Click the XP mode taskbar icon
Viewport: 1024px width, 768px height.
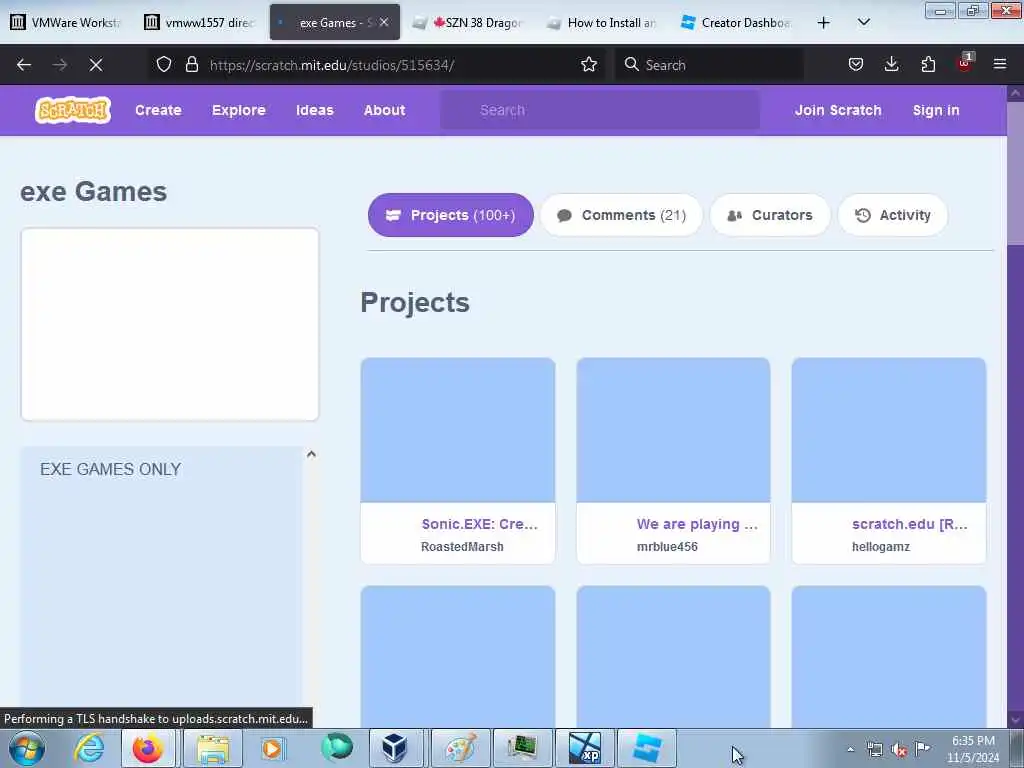[x=584, y=748]
